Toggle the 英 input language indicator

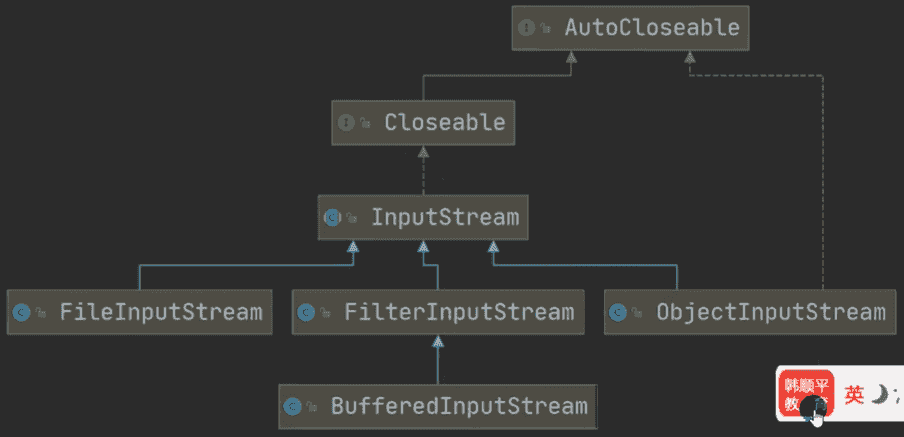(x=854, y=395)
